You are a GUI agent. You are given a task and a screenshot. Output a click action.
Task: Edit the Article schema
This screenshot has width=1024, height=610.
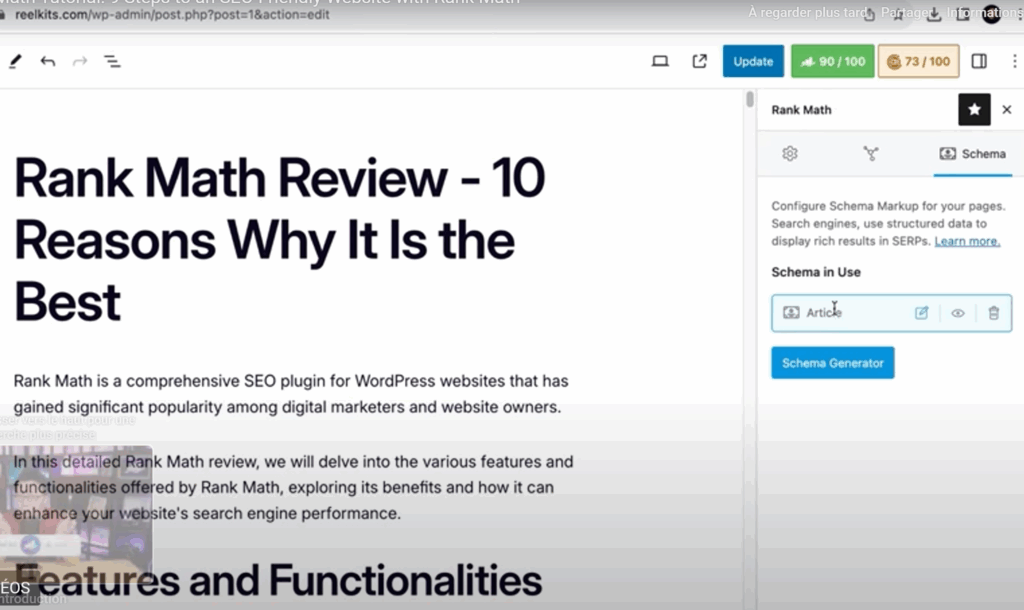coord(921,313)
